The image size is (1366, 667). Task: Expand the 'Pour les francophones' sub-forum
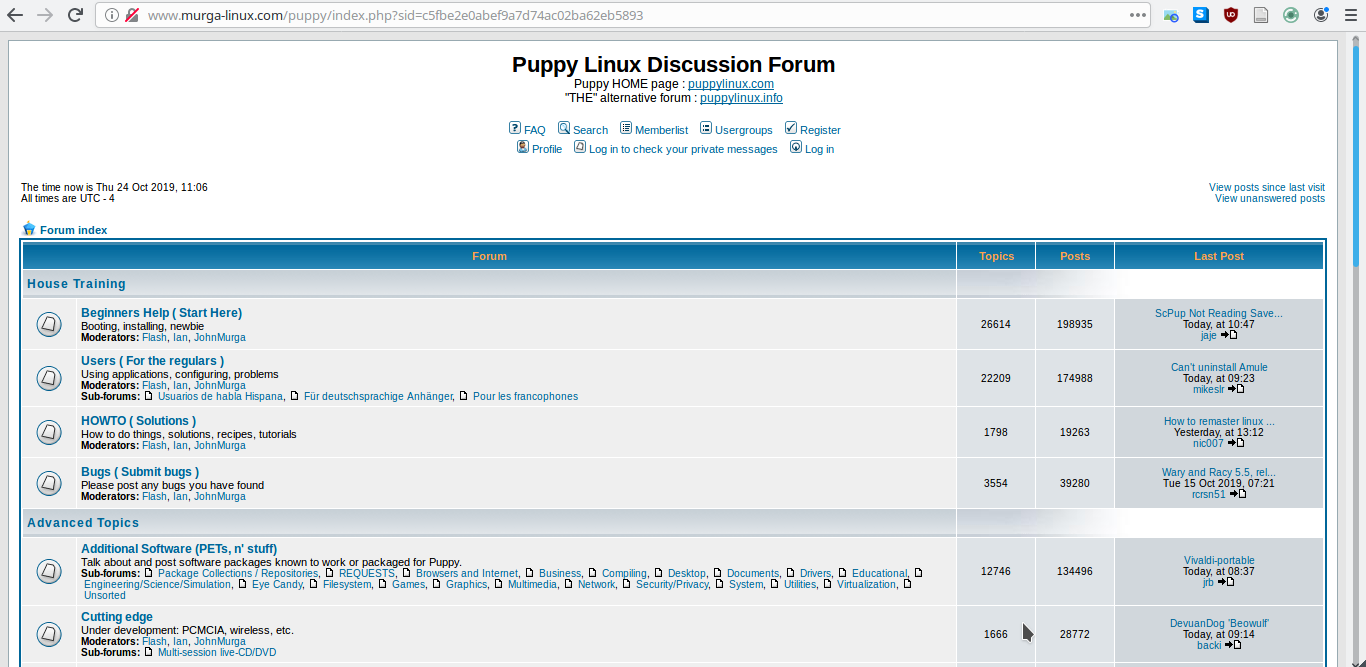point(525,396)
